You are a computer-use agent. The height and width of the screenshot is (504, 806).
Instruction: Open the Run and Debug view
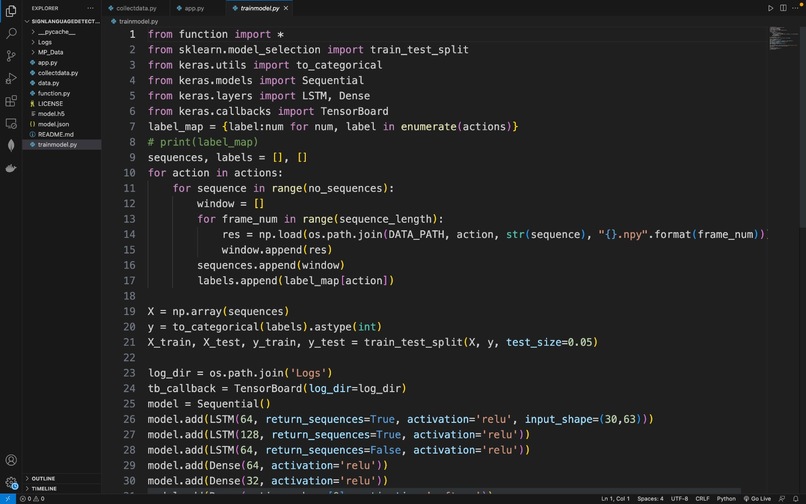pyautogui.click(x=11, y=79)
